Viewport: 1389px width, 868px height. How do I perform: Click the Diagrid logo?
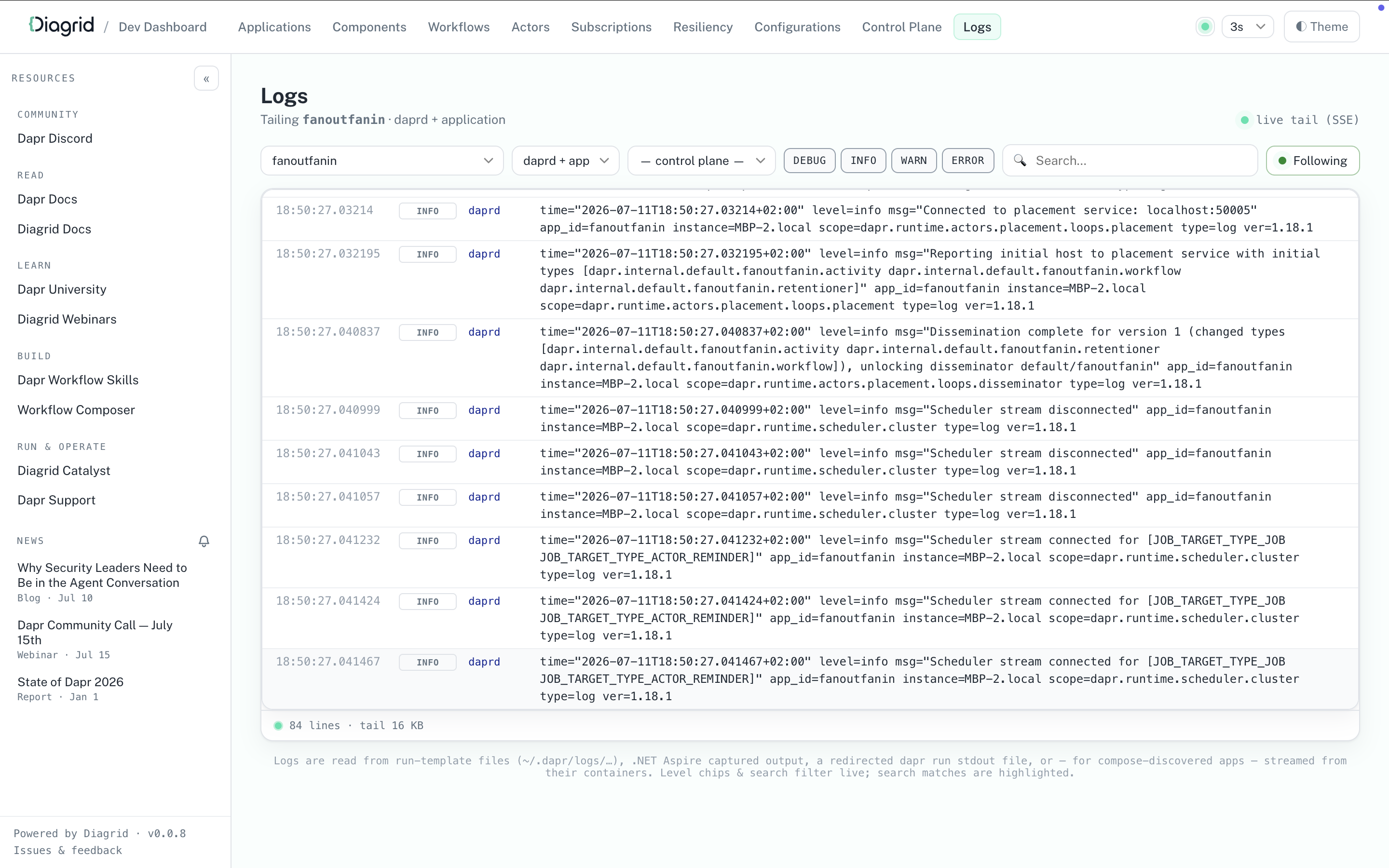coord(61,26)
